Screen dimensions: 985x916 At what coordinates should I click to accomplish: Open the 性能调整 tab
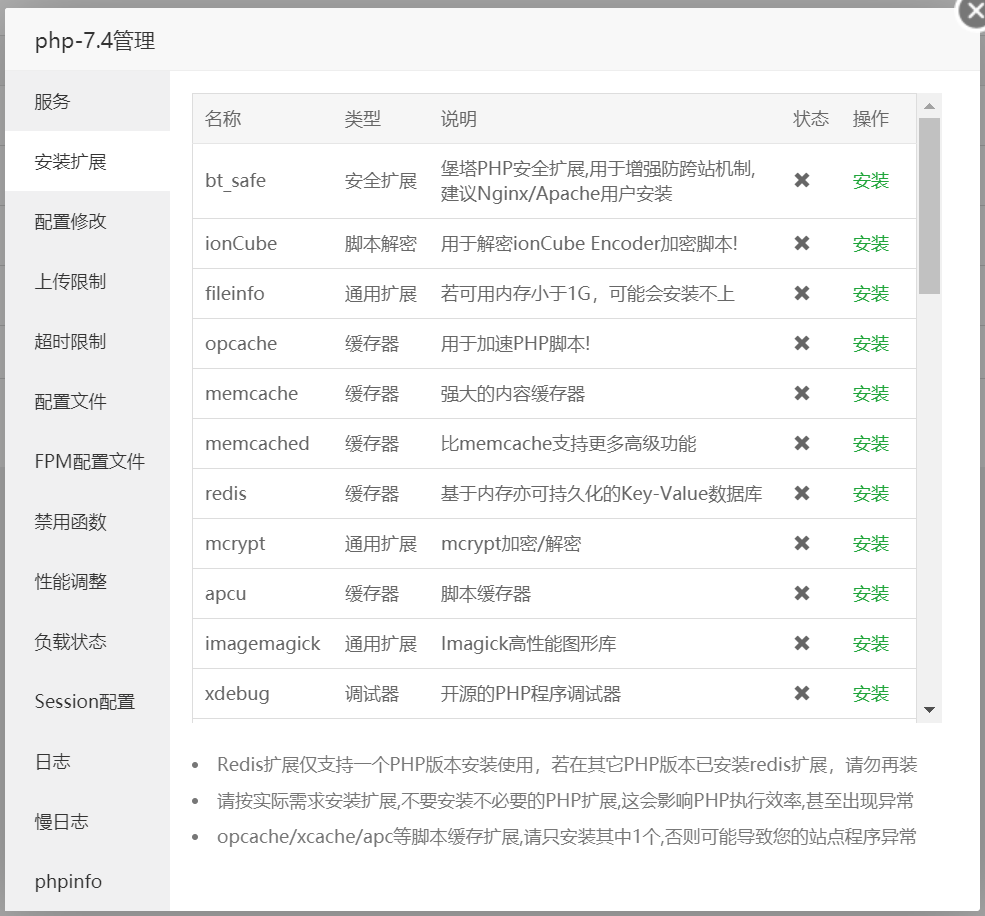coord(87,581)
